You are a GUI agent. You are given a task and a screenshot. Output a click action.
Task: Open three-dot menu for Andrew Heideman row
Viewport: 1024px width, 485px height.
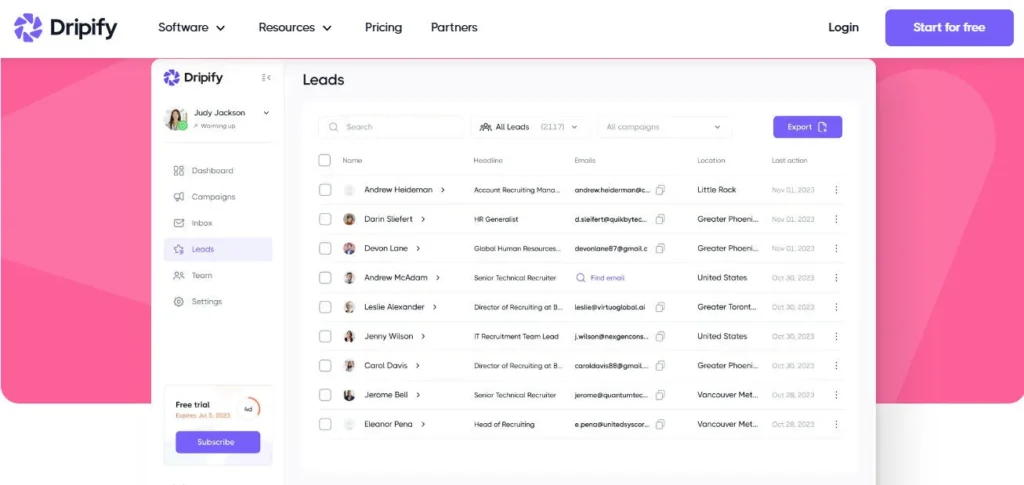tap(836, 190)
